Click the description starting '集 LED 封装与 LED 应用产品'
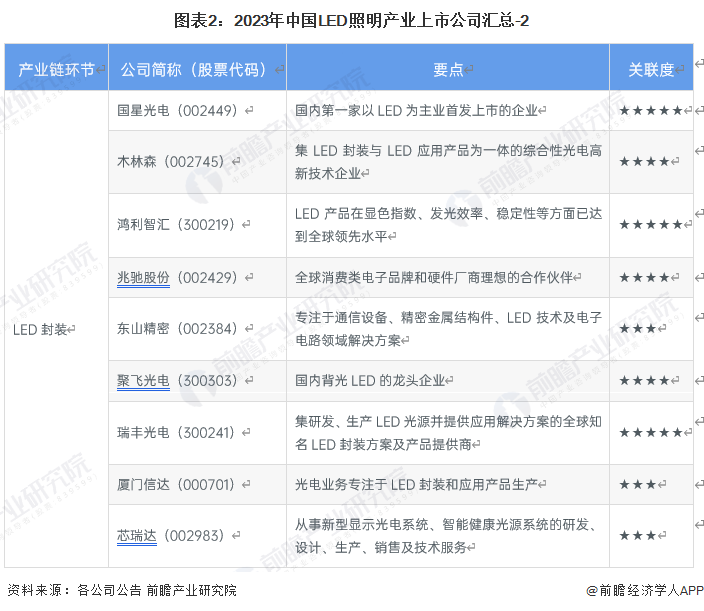704x611 pixels. (448, 162)
